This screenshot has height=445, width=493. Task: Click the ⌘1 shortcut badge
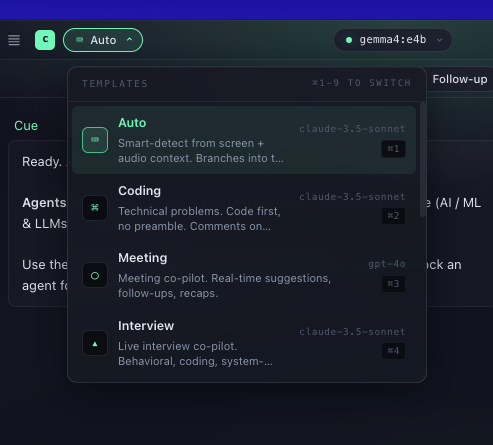[393, 149]
